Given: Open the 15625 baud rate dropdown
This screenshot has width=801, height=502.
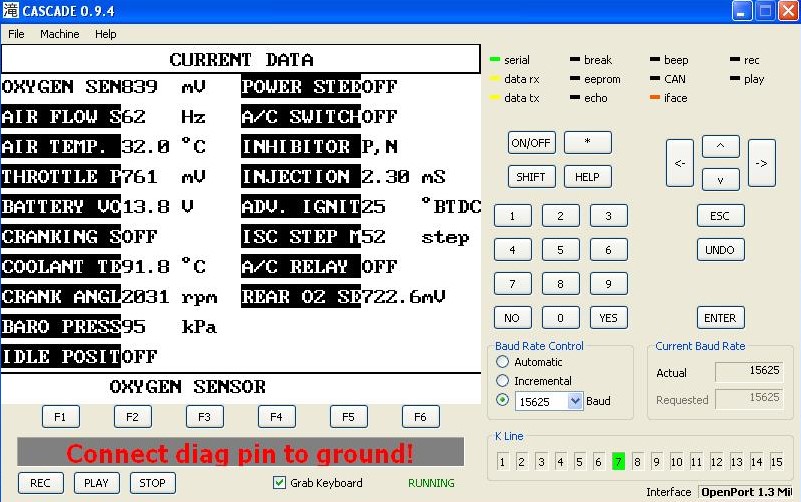Looking at the screenshot, I should click(575, 401).
